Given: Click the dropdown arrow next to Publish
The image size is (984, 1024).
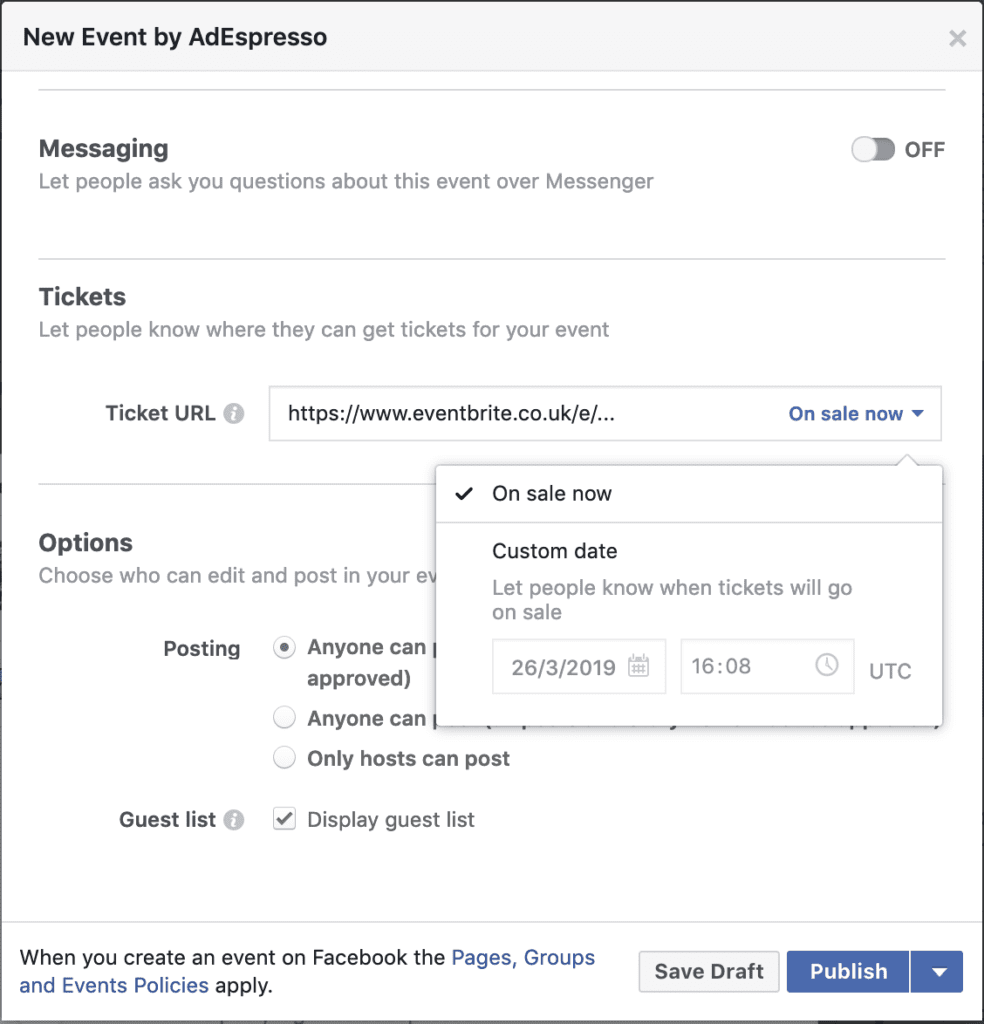Looking at the screenshot, I should pos(937,971).
